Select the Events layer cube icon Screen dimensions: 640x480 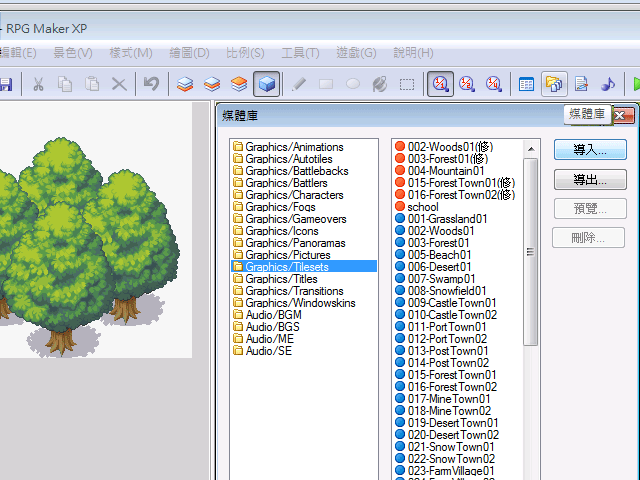267,84
